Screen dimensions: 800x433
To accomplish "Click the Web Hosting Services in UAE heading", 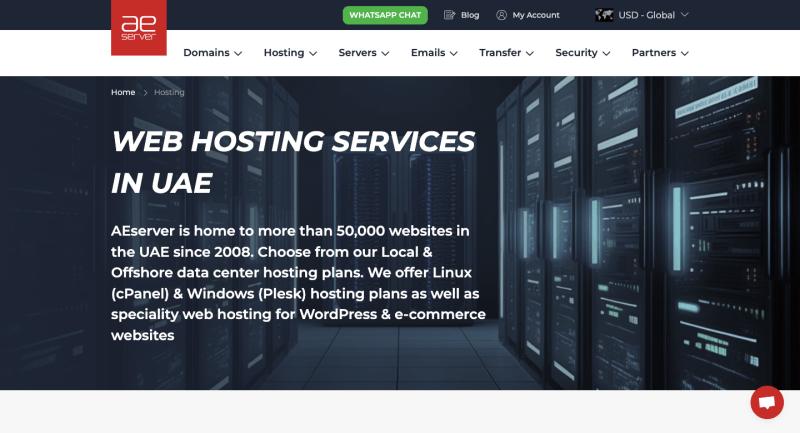I will (x=293, y=162).
